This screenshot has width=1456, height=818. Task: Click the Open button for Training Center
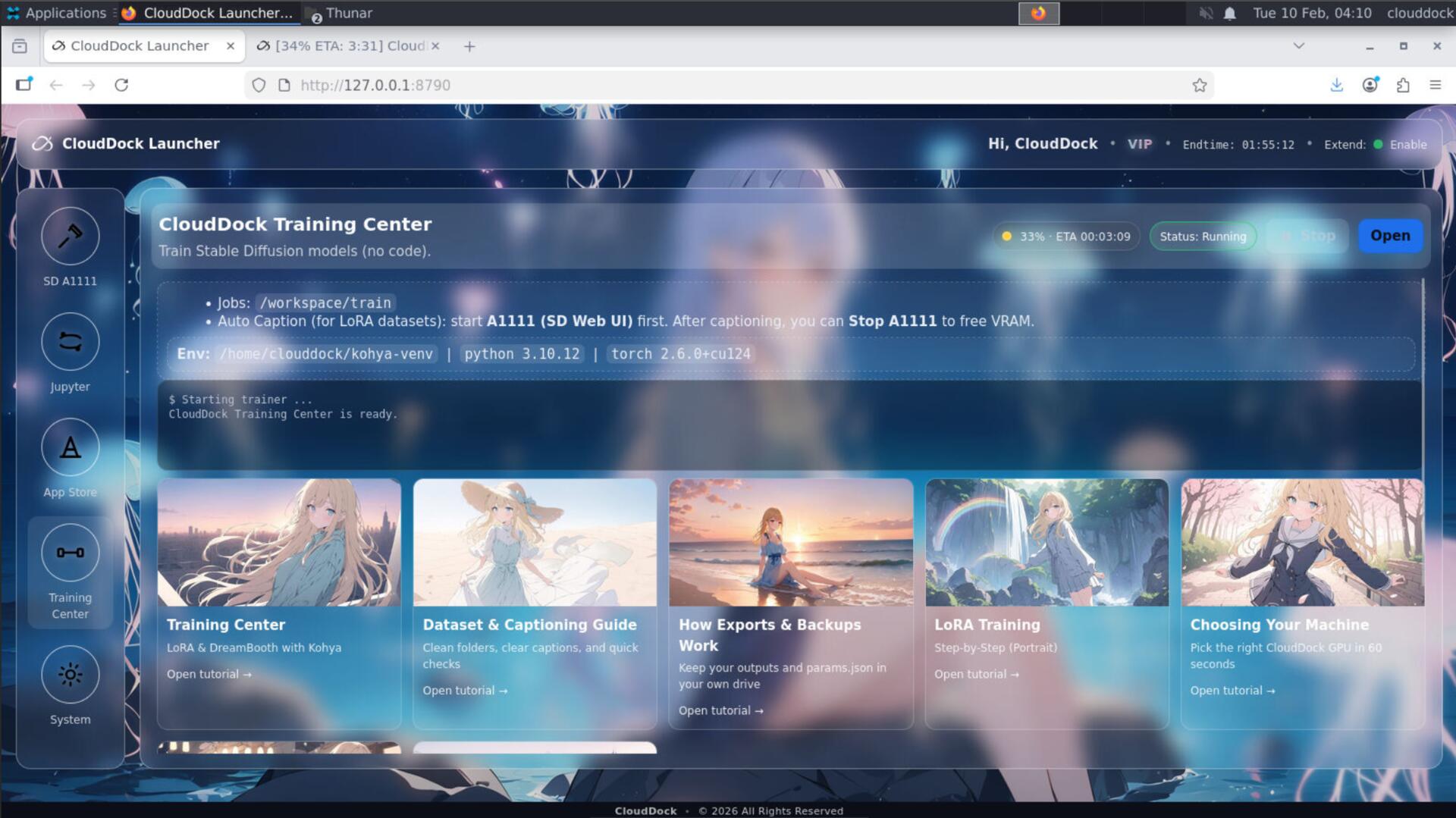(1390, 236)
